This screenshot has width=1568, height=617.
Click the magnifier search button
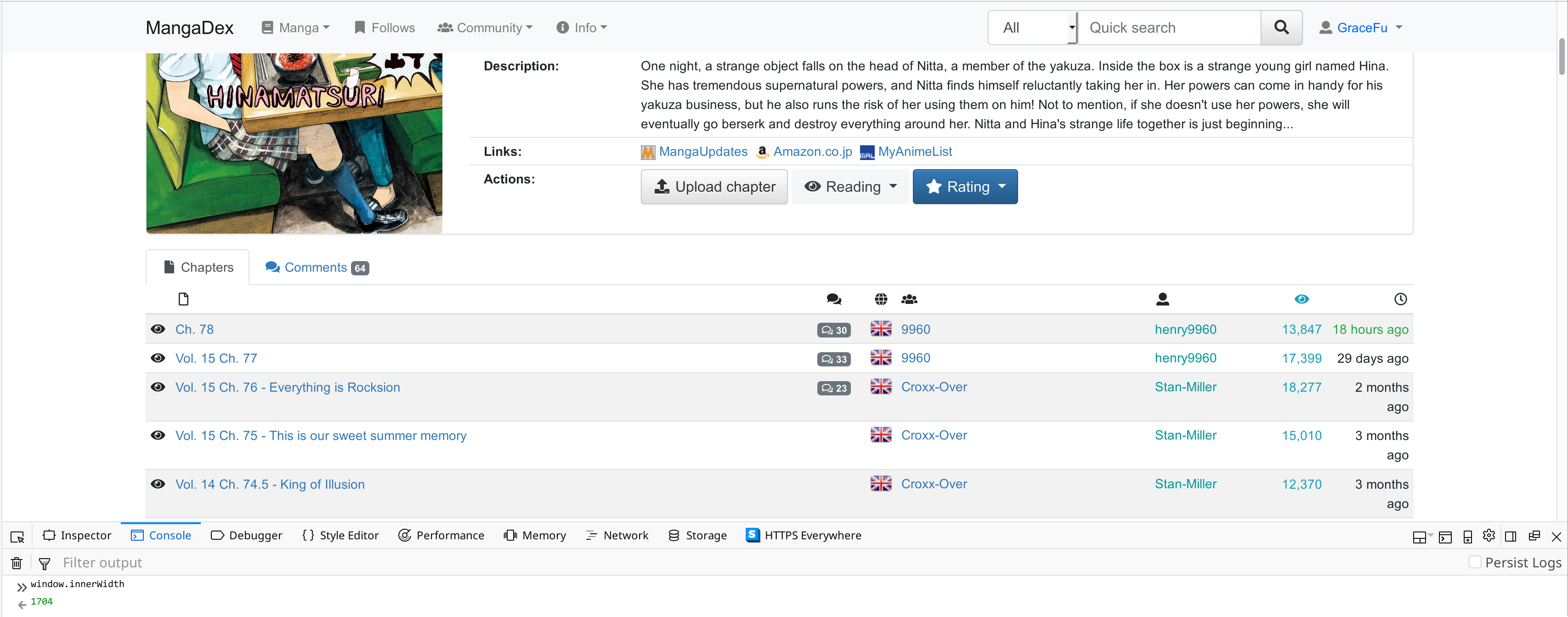pyautogui.click(x=1281, y=28)
